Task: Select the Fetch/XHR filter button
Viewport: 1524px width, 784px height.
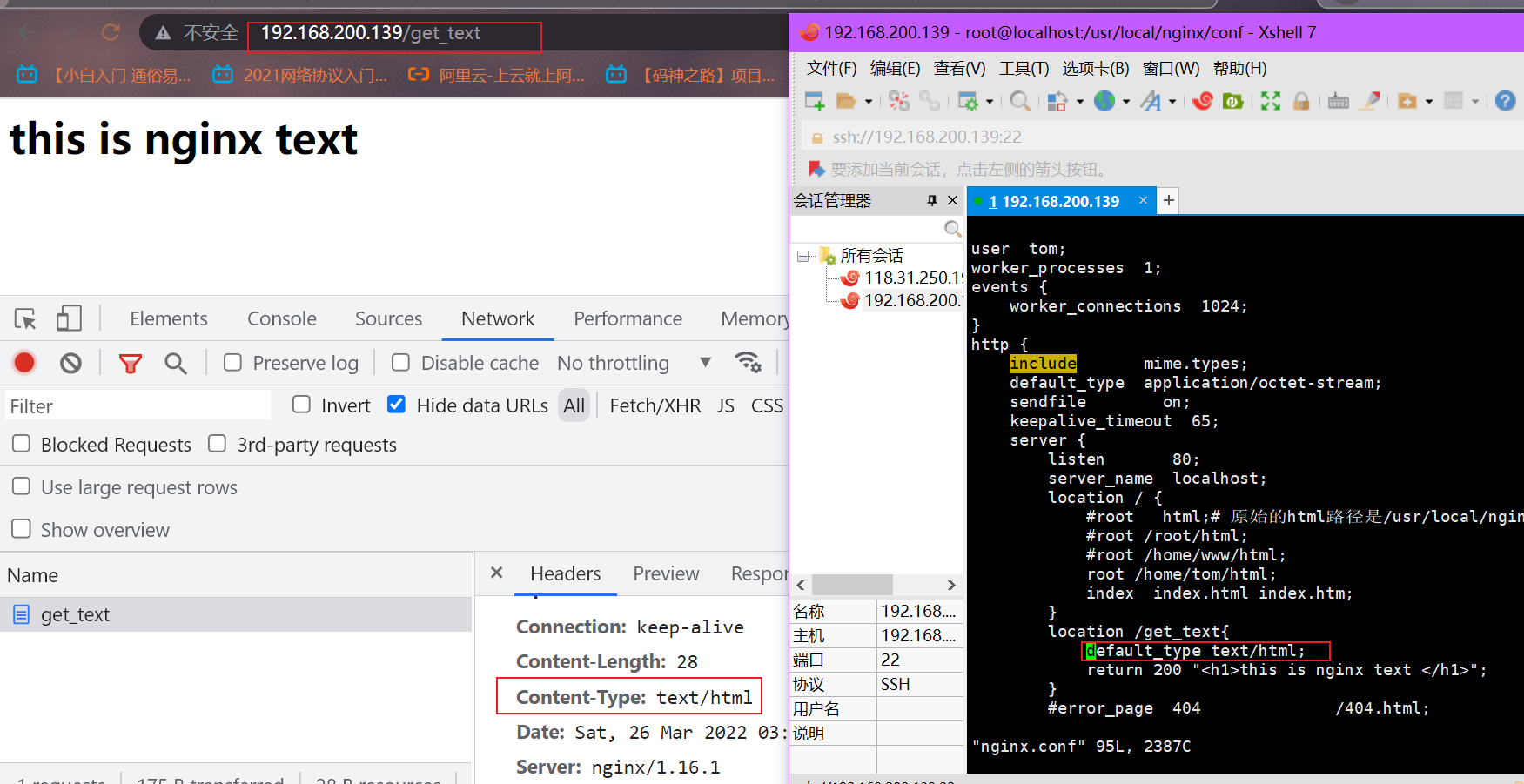Action: tap(655, 405)
